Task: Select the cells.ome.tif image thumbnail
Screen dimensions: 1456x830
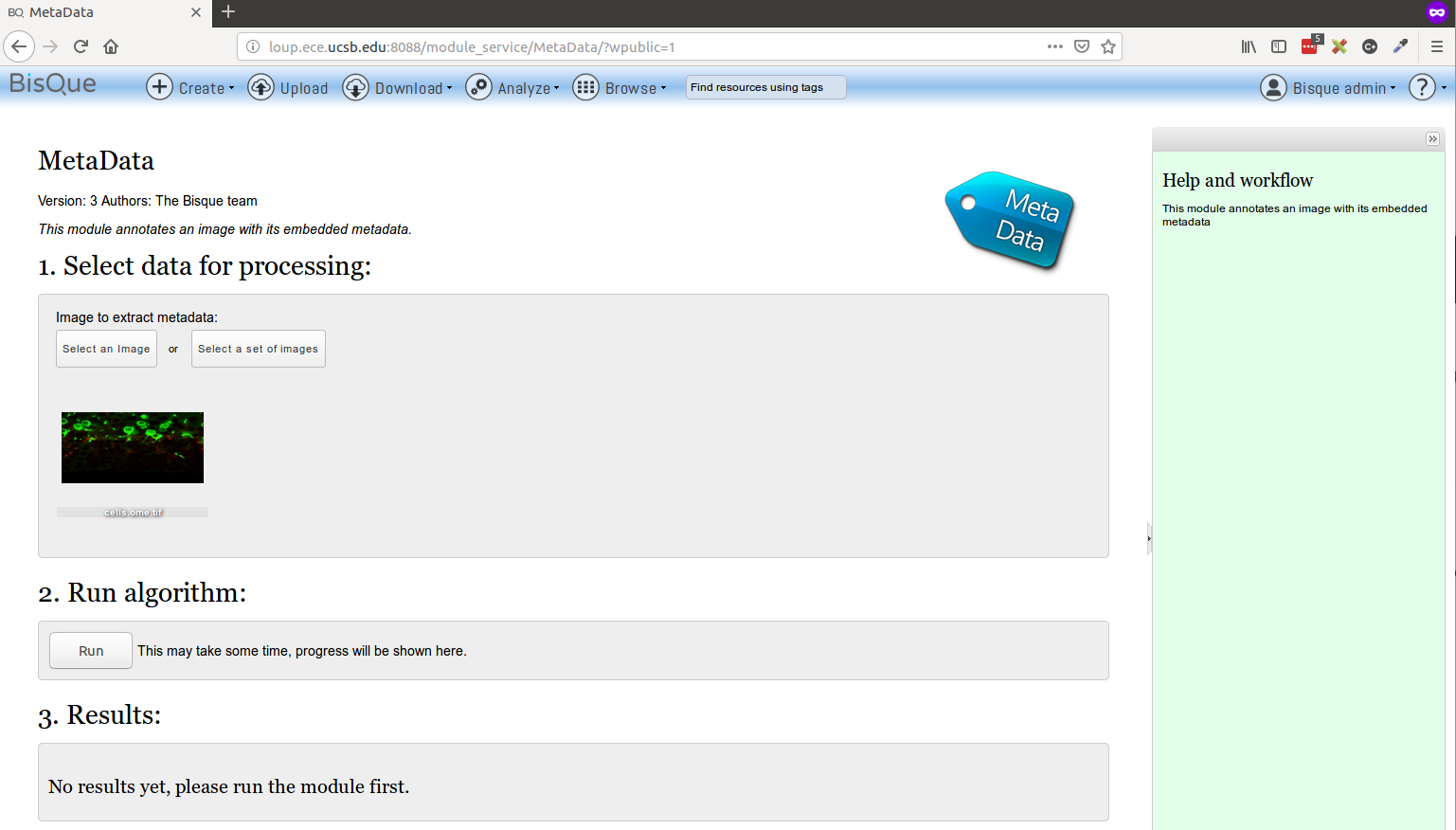Action: 133,447
